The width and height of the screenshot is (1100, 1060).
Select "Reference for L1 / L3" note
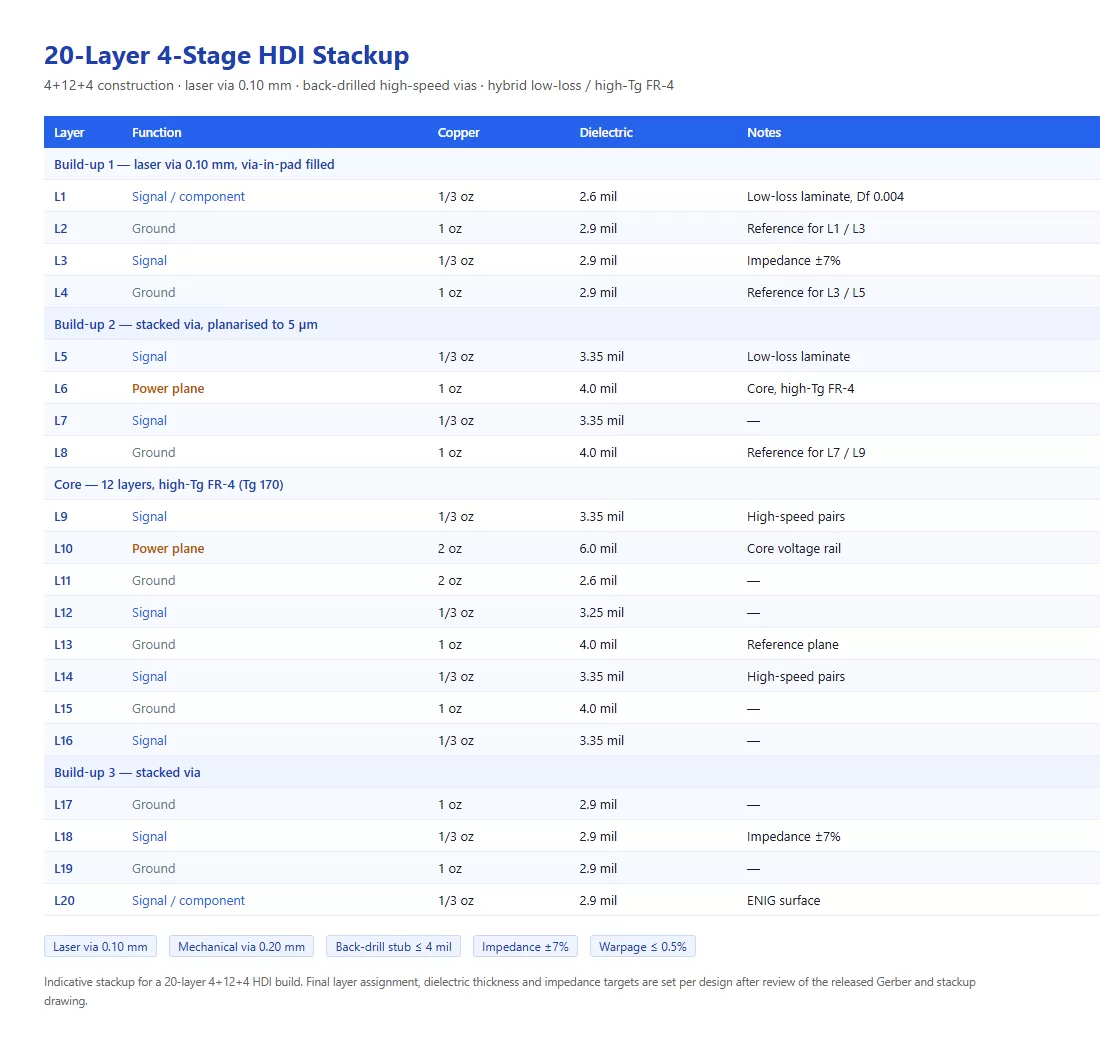pyautogui.click(x=805, y=229)
